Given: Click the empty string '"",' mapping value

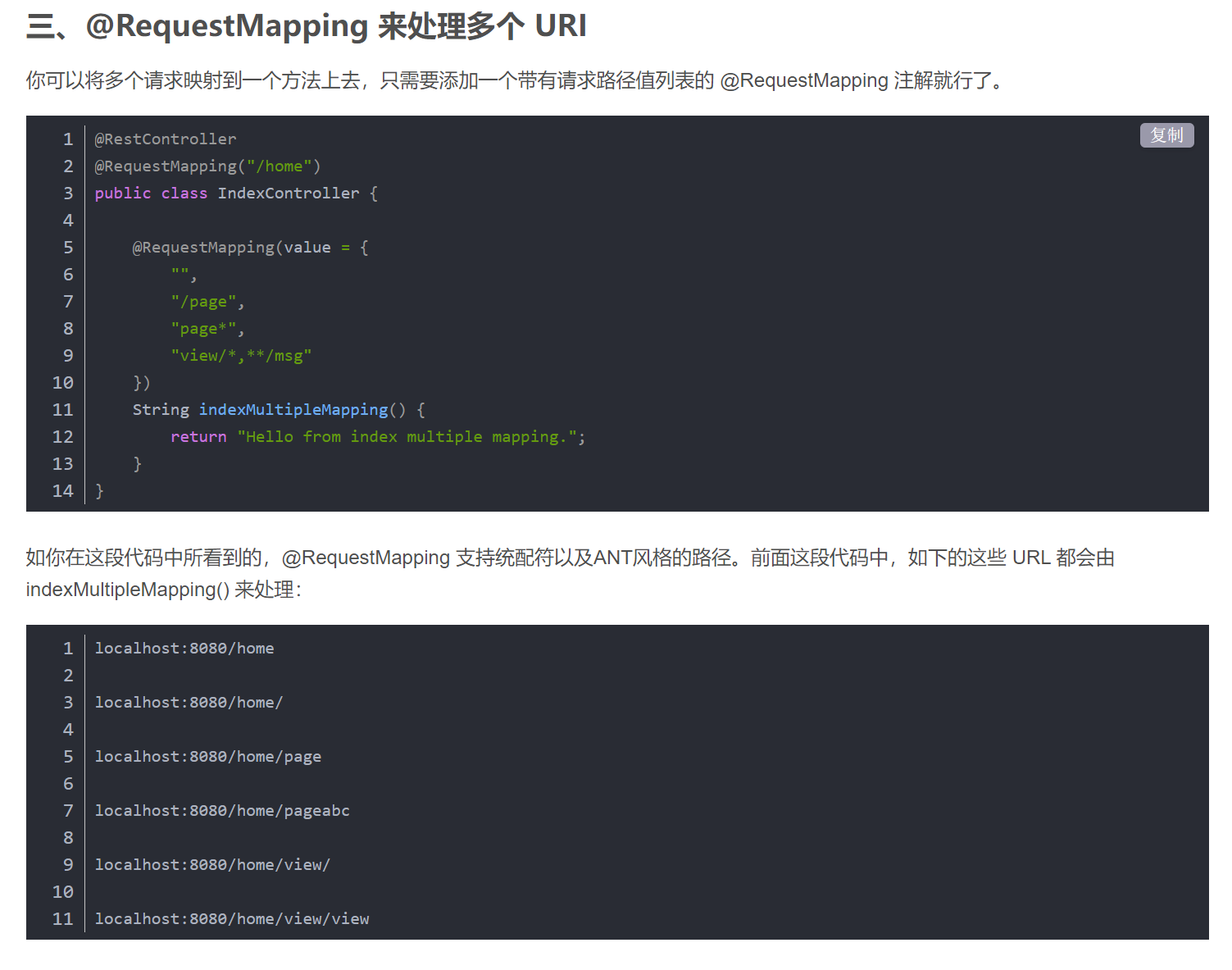Looking at the screenshot, I should click(x=184, y=275).
